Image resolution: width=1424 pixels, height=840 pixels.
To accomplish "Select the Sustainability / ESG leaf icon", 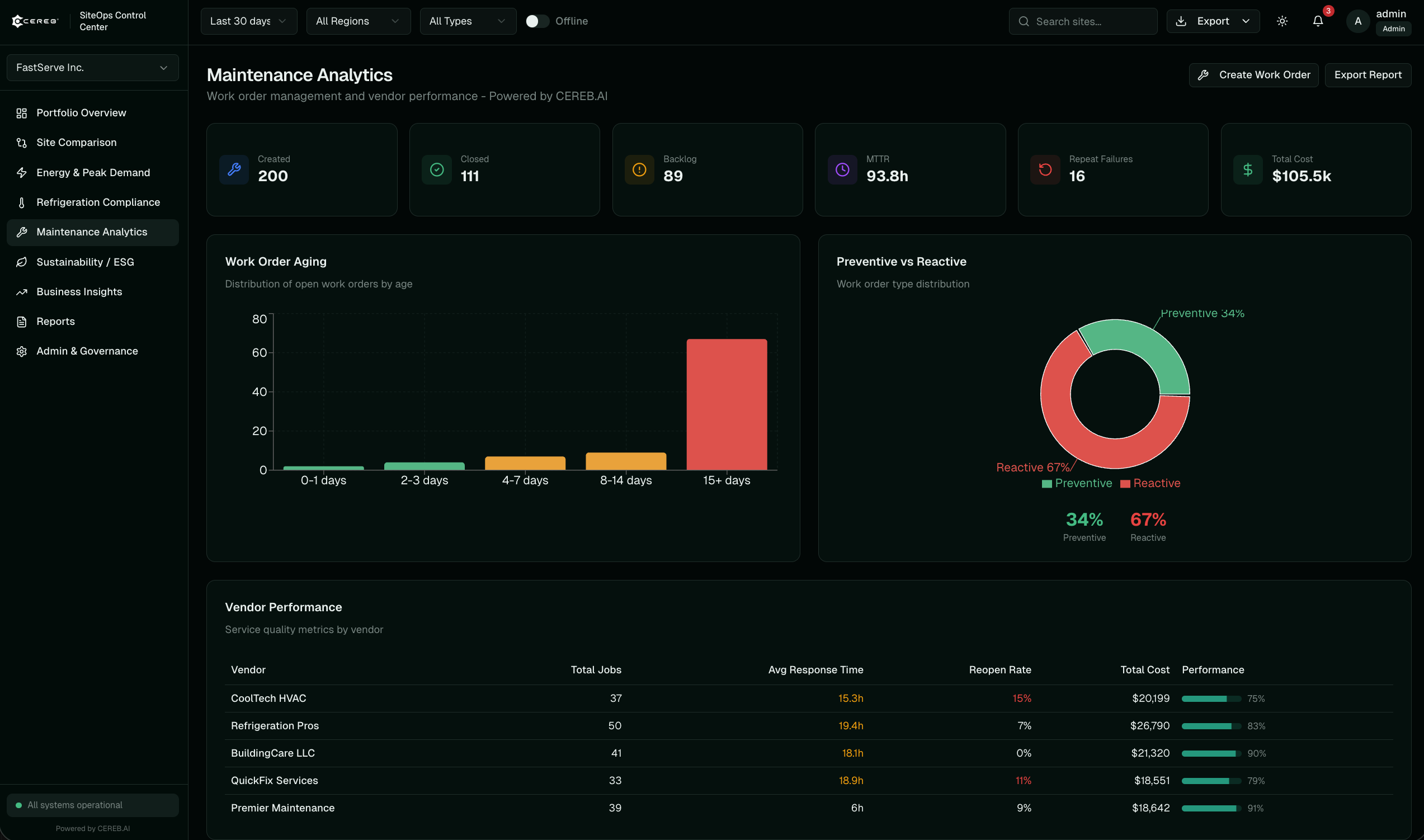I will 21,262.
